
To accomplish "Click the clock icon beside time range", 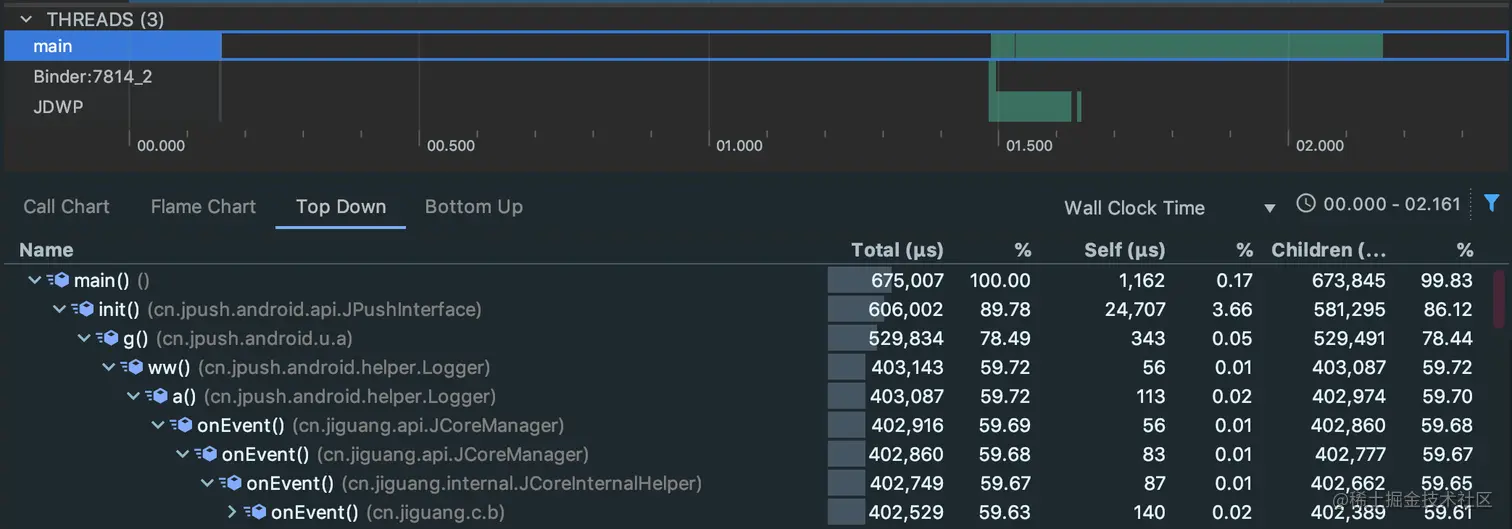I will tap(1305, 203).
